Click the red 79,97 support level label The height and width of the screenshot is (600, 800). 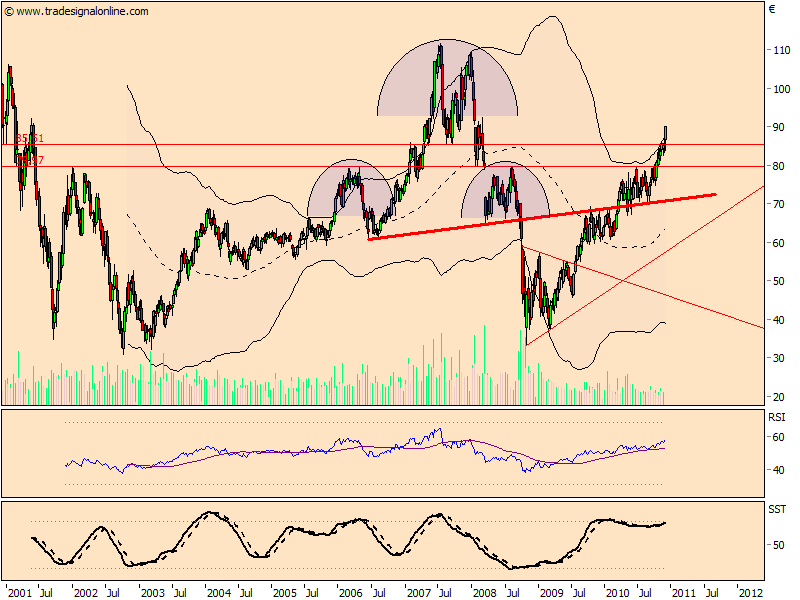tap(30, 160)
